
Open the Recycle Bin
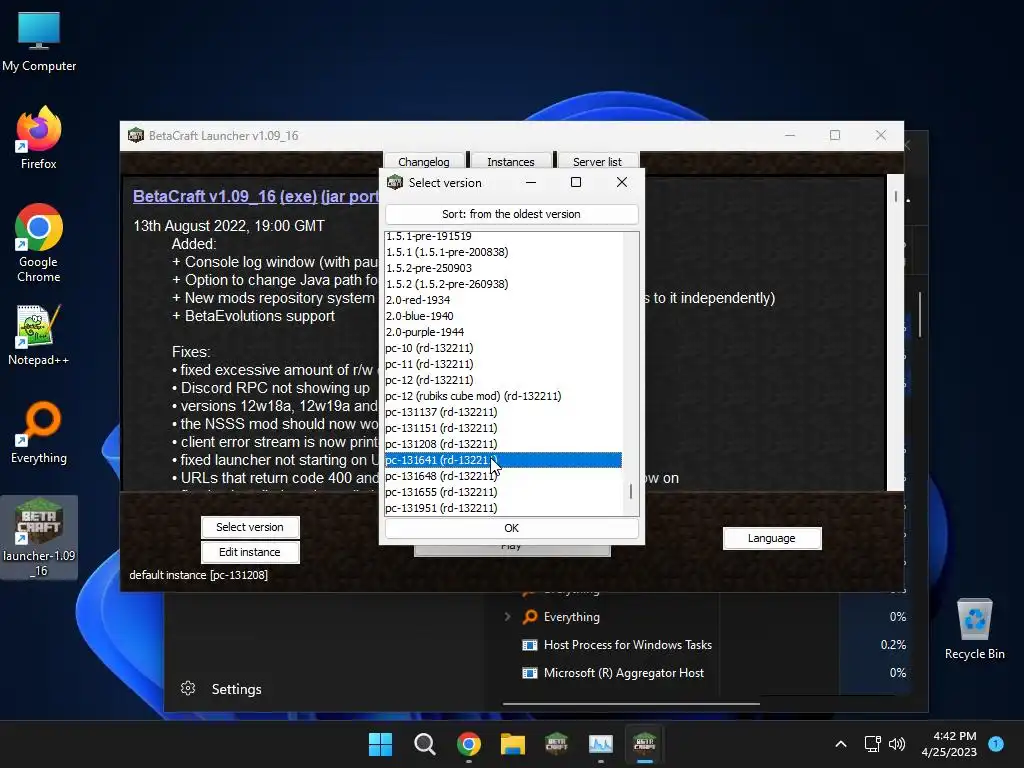coord(974,630)
